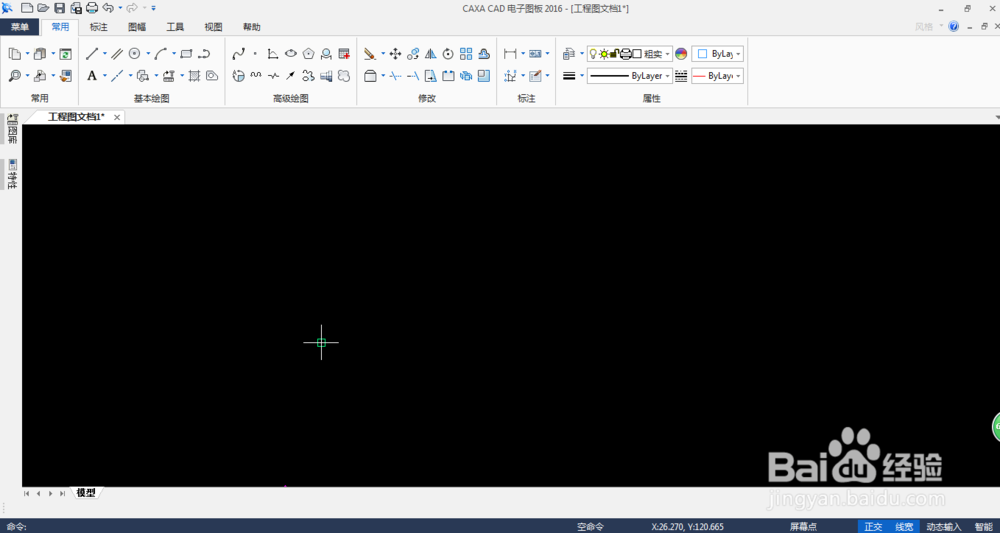Viewport: 1000px width, 533px height.
Task: Expand the Text tool dropdown arrow
Action: 105,76
